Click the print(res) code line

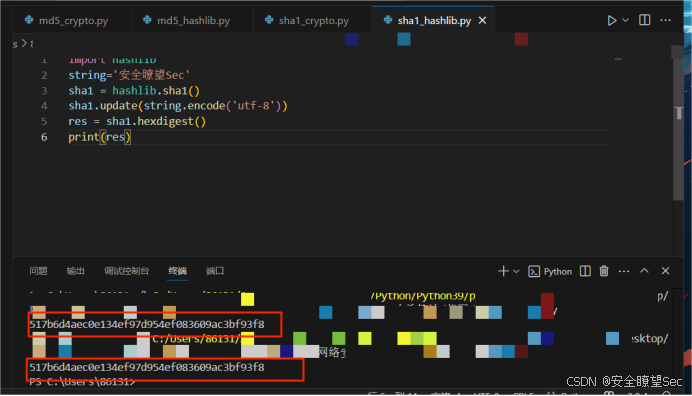(99, 137)
